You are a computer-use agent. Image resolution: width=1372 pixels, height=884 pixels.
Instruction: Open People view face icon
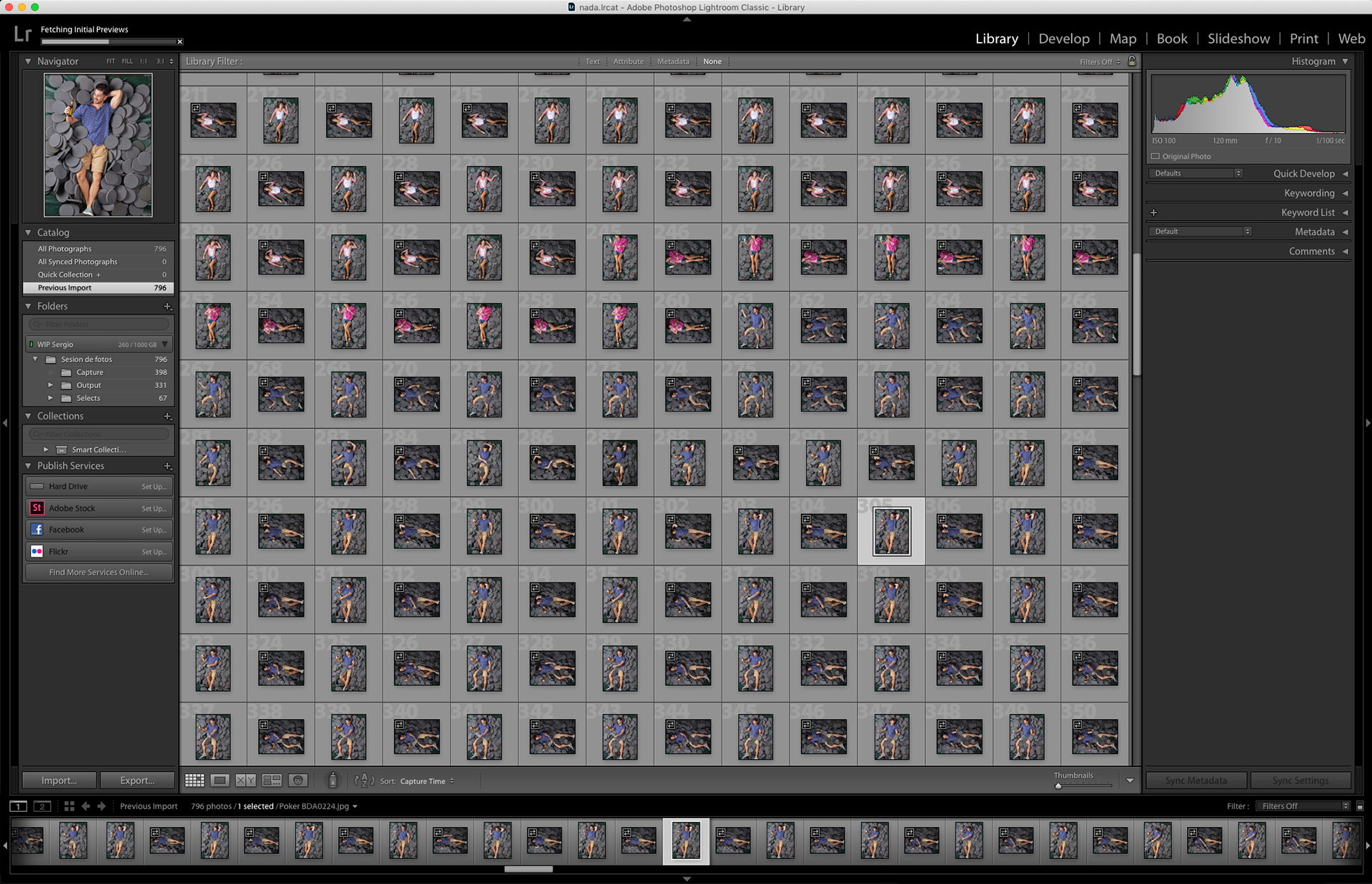pos(299,780)
